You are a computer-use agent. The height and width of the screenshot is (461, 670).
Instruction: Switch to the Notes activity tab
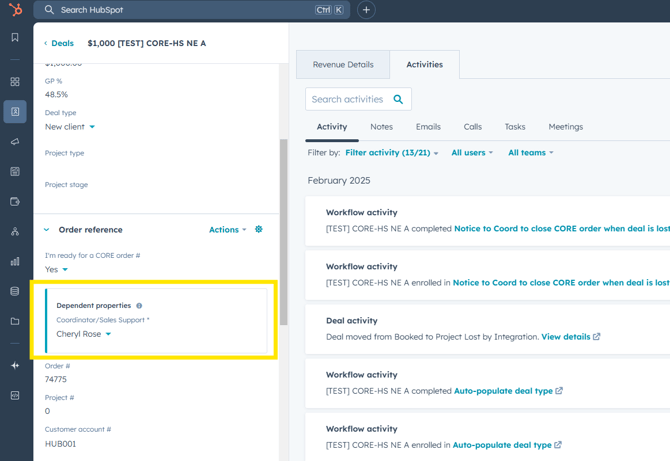[381, 127]
